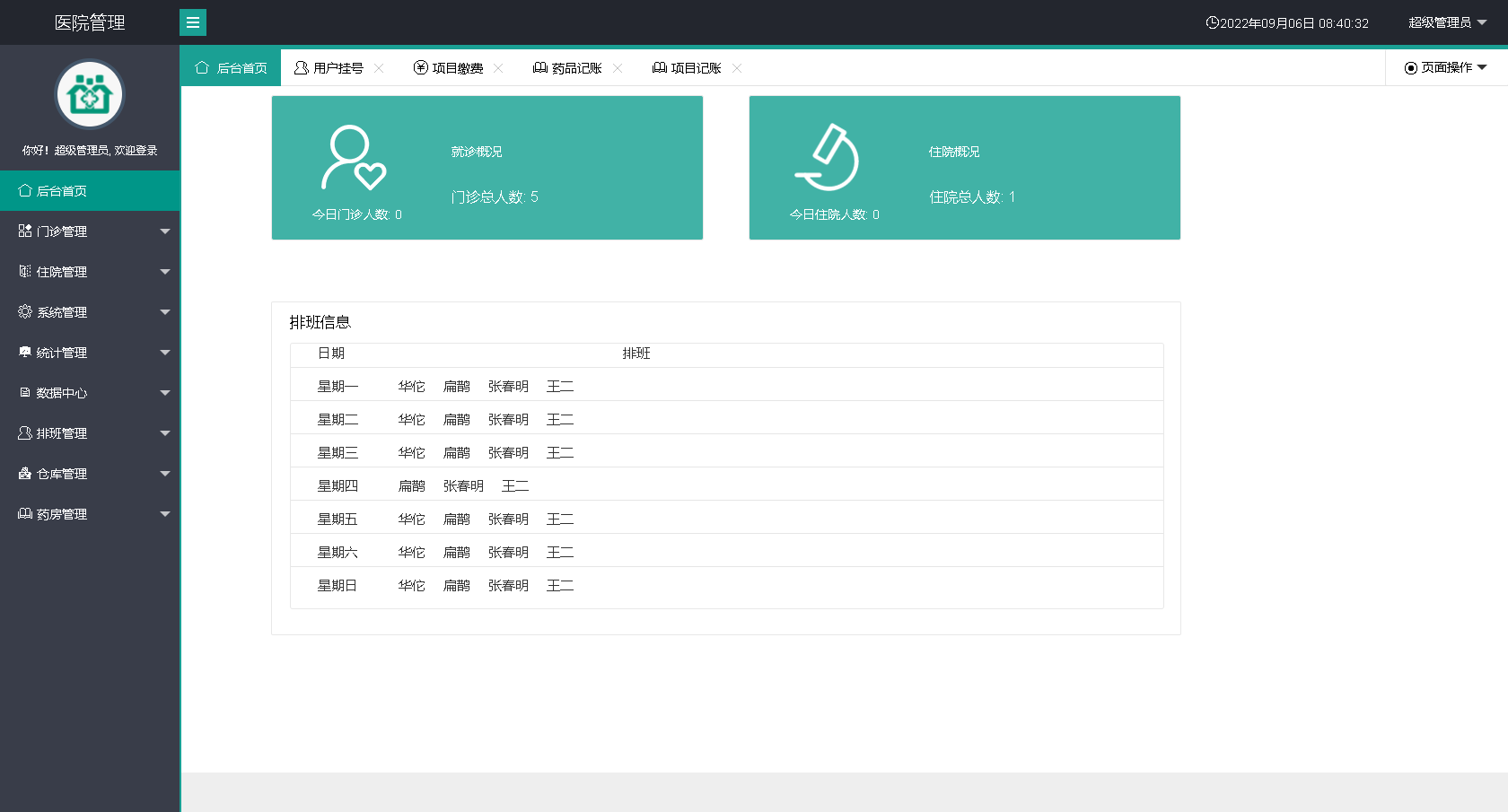
Task: Click 张春明 in the 星期日 row
Action: point(508,586)
